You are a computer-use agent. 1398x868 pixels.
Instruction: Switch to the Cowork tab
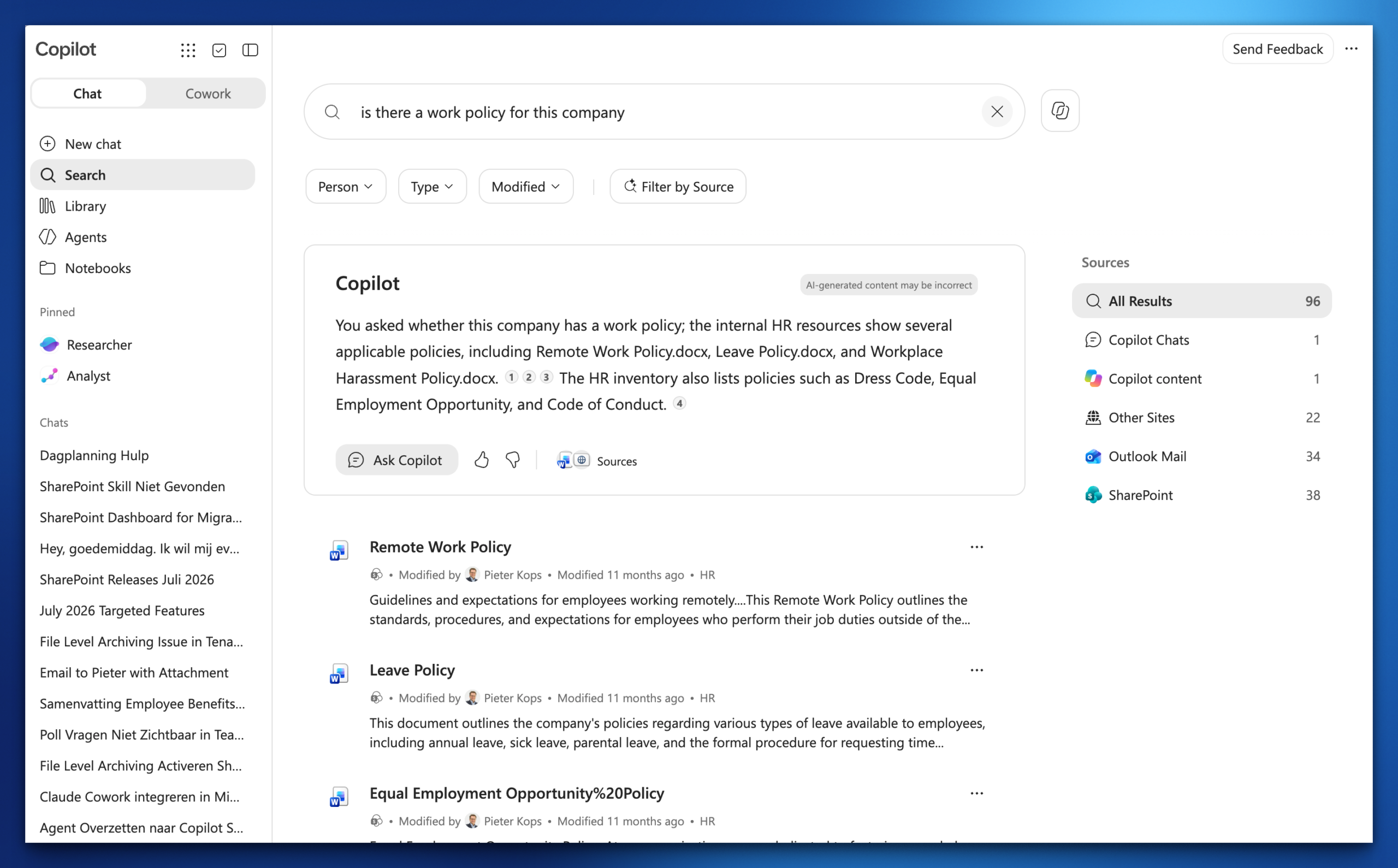coord(208,93)
